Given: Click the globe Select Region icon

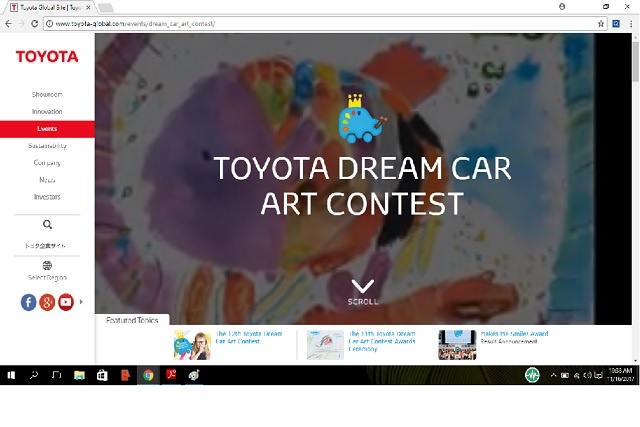Looking at the screenshot, I should click(x=47, y=265).
